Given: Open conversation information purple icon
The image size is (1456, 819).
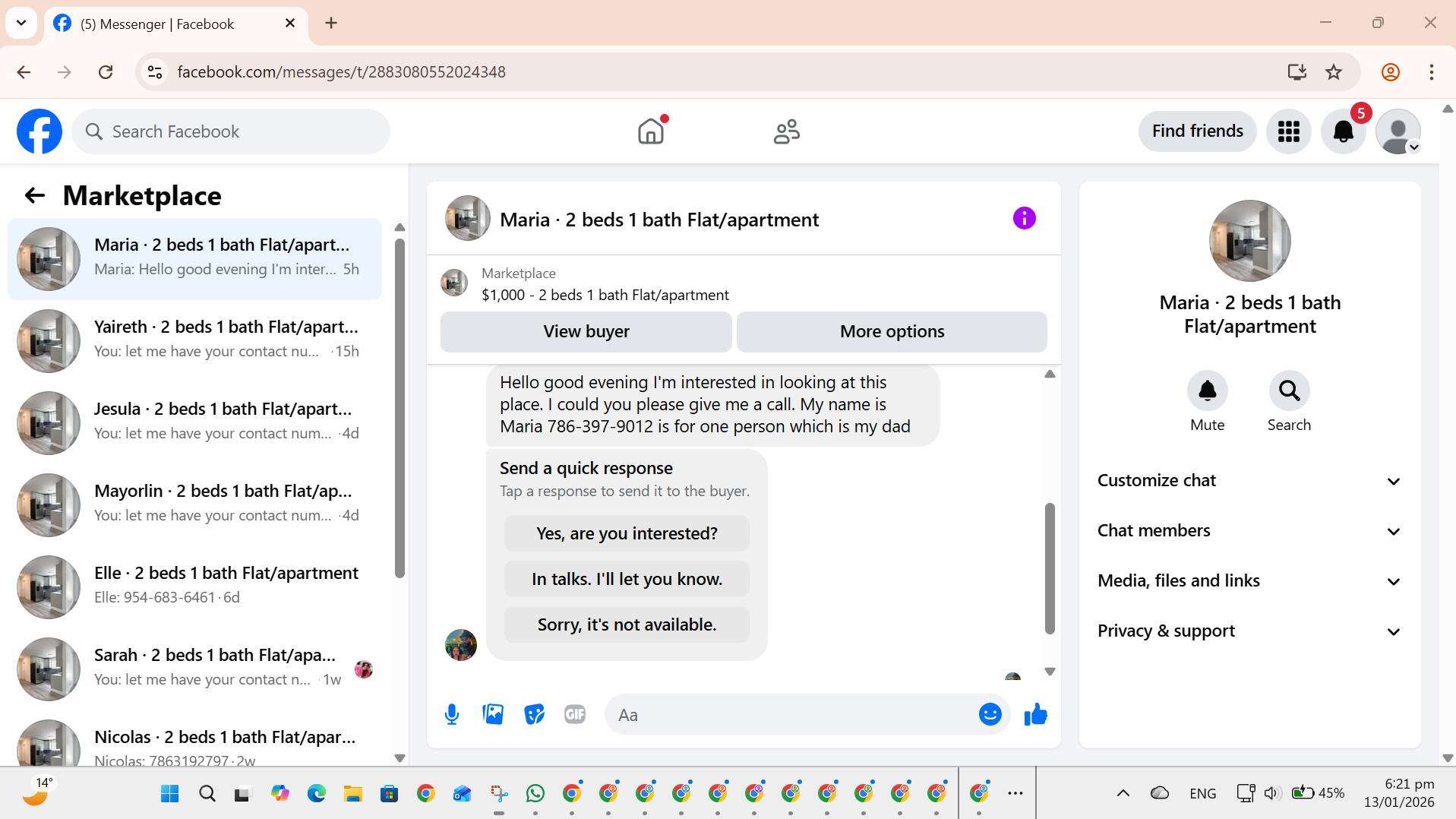Looking at the screenshot, I should (1024, 219).
